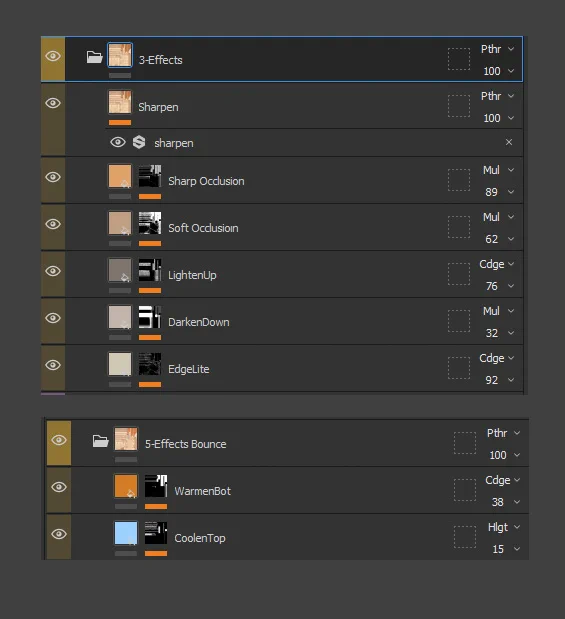Open opacity 15 dropdown for CoolenTop
Screen dimensions: 565x619
click(x=506, y=549)
